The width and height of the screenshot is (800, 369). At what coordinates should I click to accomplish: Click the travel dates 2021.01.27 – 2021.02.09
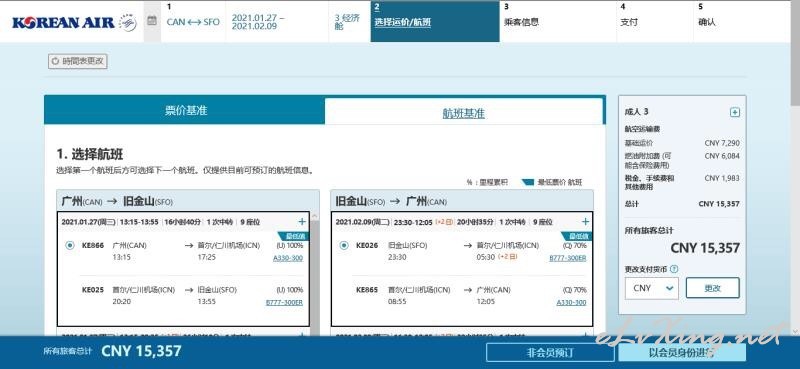click(258, 22)
